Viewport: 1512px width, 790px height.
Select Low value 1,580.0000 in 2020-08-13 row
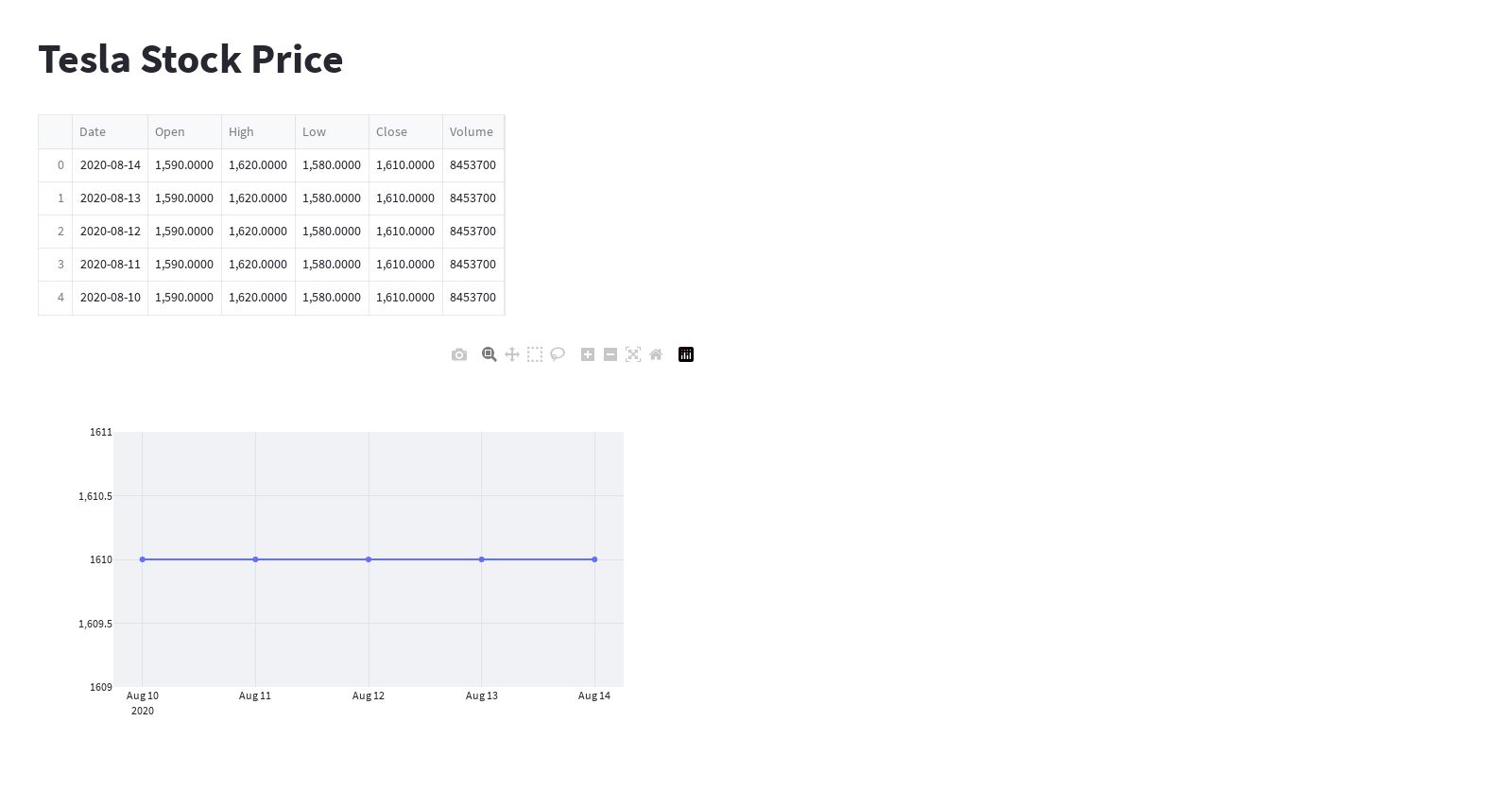tap(332, 198)
